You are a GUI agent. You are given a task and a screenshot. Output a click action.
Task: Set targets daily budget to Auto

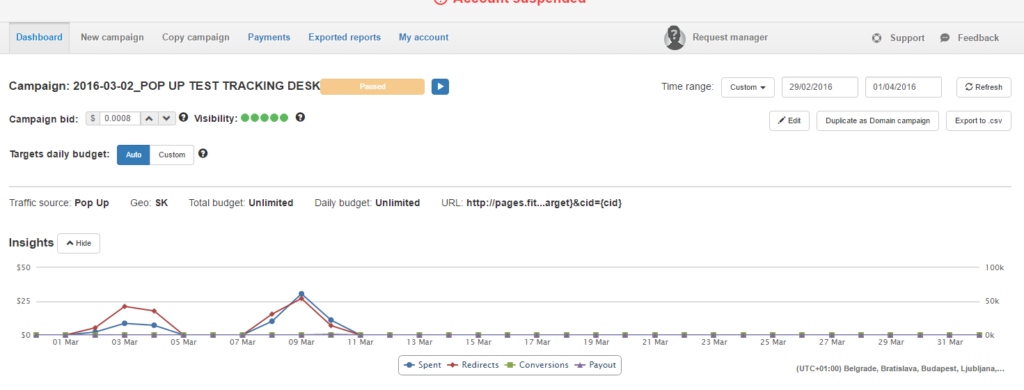[133, 155]
